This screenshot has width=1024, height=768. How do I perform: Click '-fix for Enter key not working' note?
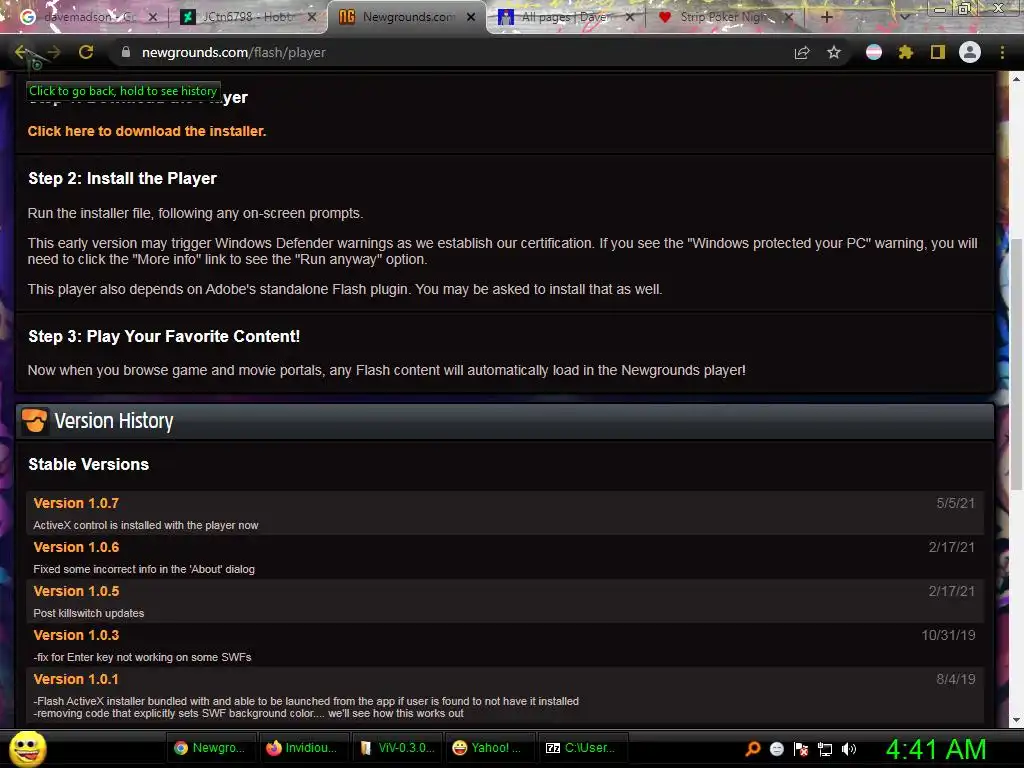(142, 657)
